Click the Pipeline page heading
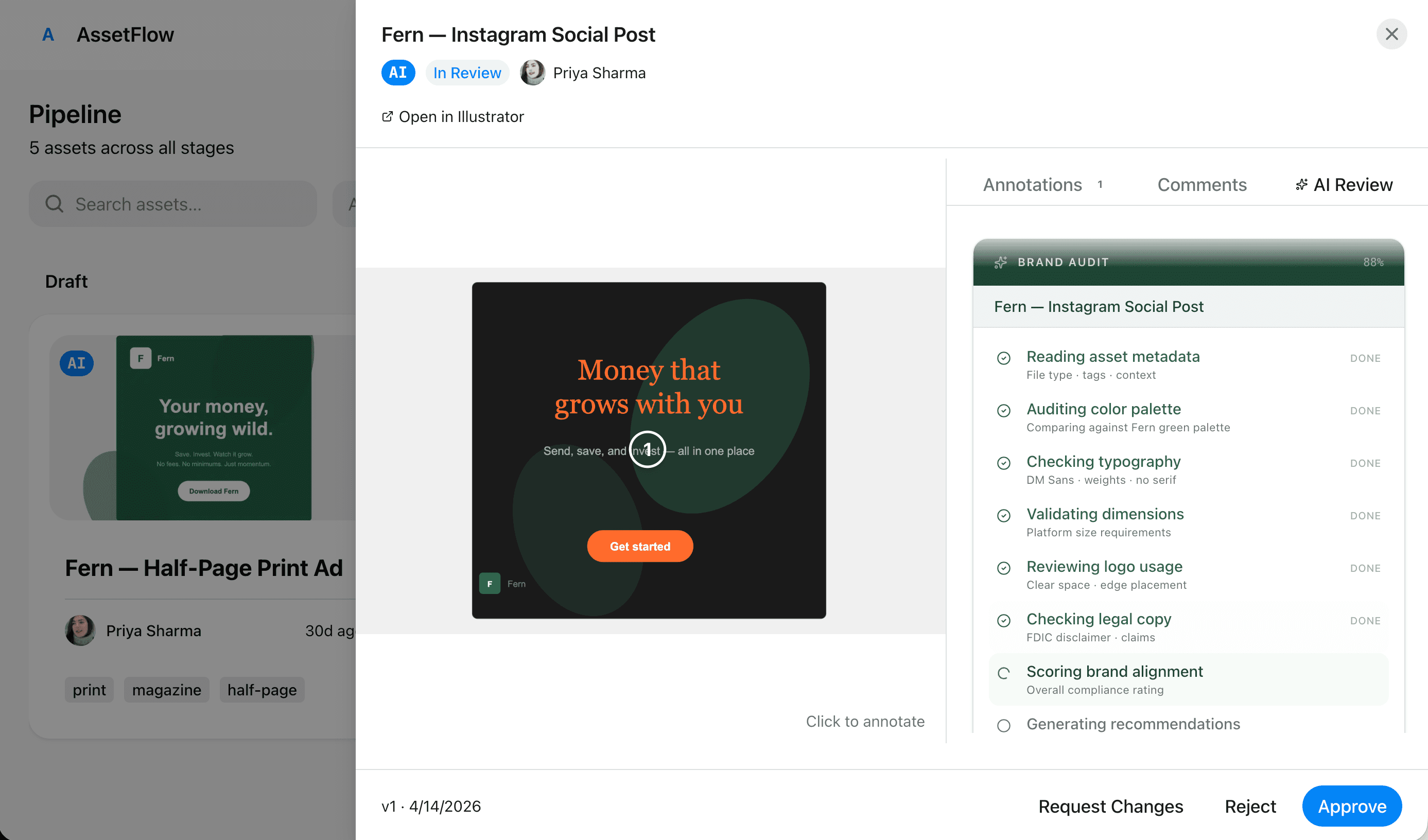Screen dimensions: 1428x840 [75, 114]
